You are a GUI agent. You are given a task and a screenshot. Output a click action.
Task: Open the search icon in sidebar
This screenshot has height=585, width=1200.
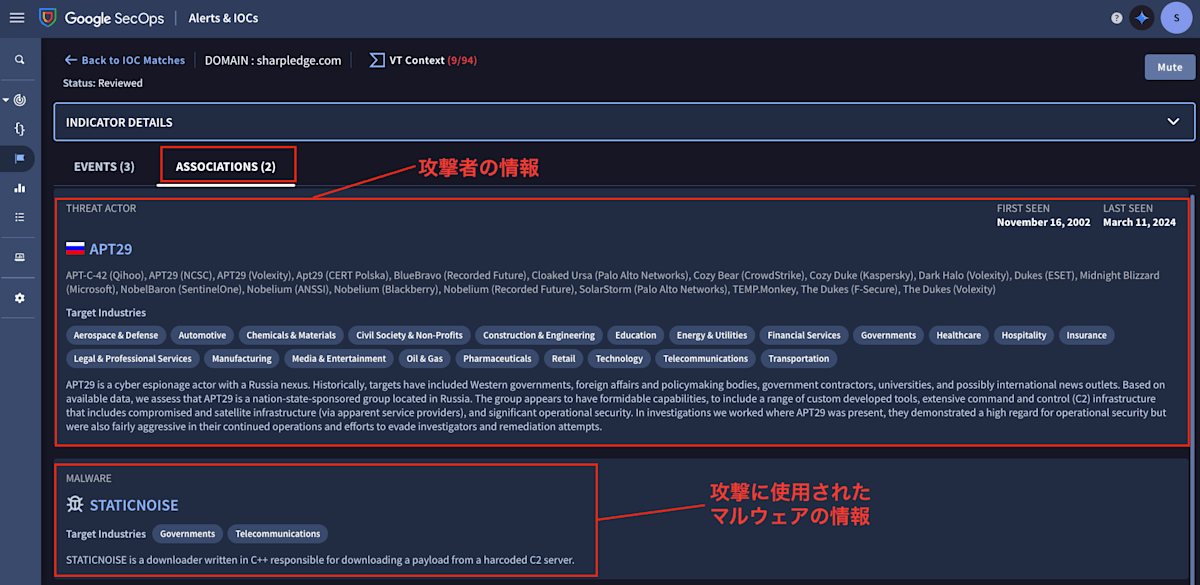pyautogui.click(x=19, y=60)
